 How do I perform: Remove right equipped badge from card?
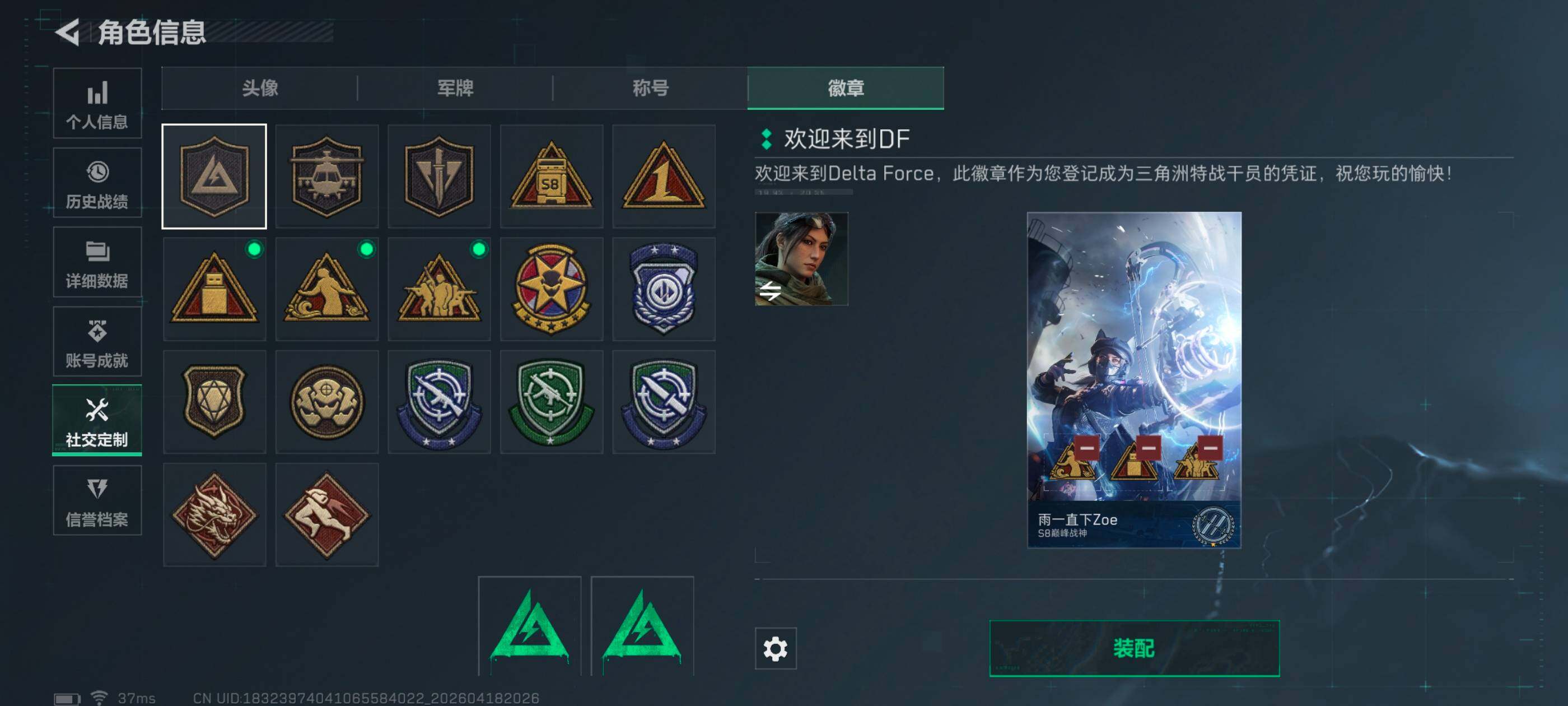pyautogui.click(x=1210, y=448)
